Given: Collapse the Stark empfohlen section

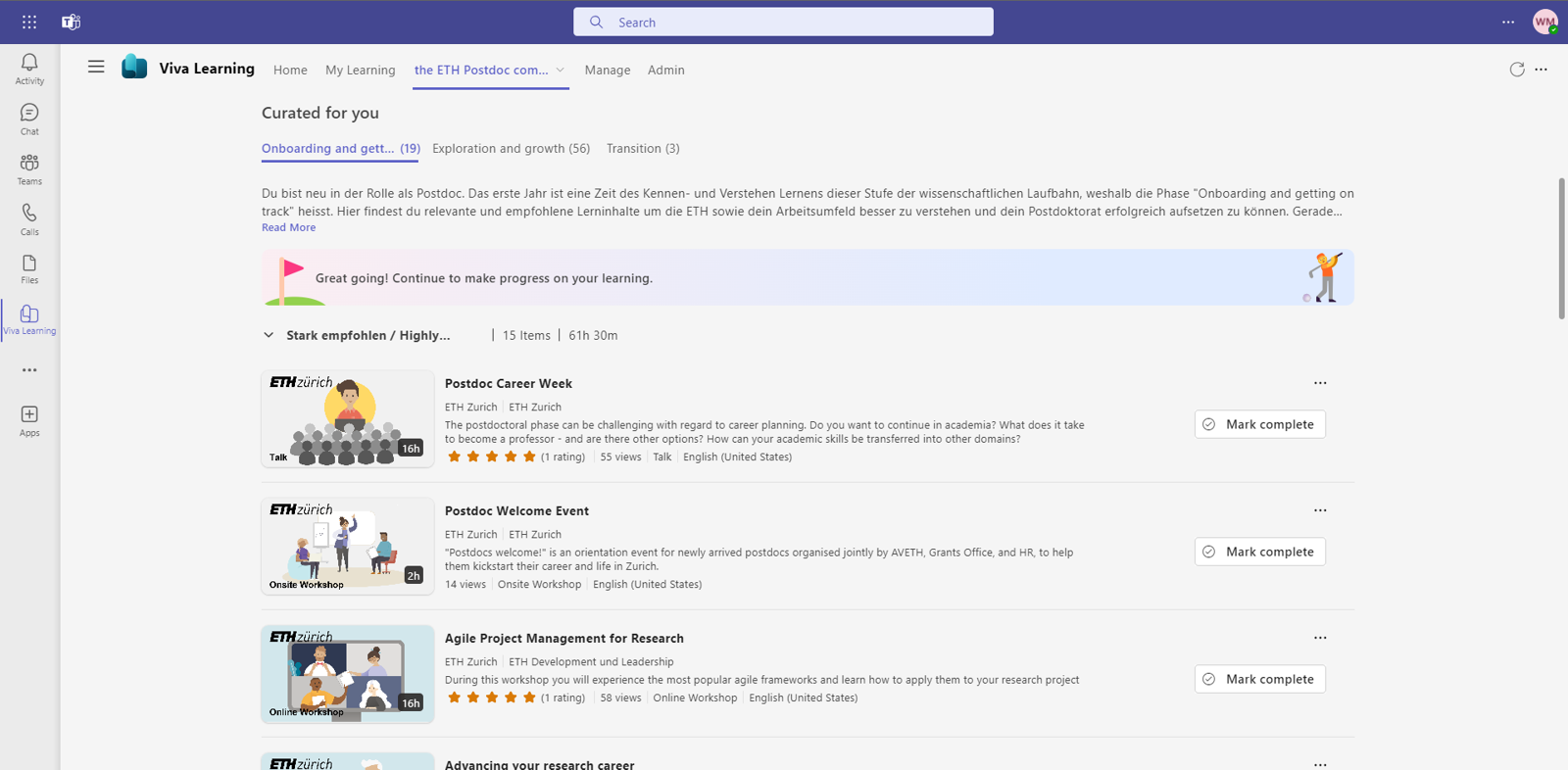Looking at the screenshot, I should (x=269, y=335).
